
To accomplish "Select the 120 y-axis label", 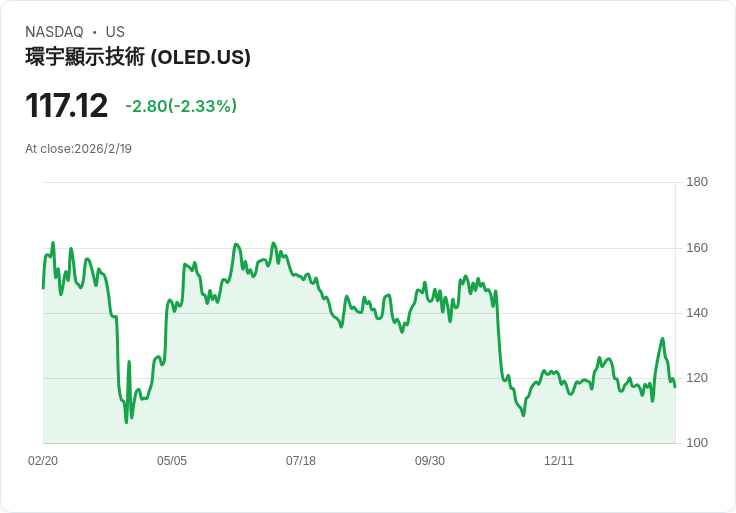I will [x=697, y=378].
